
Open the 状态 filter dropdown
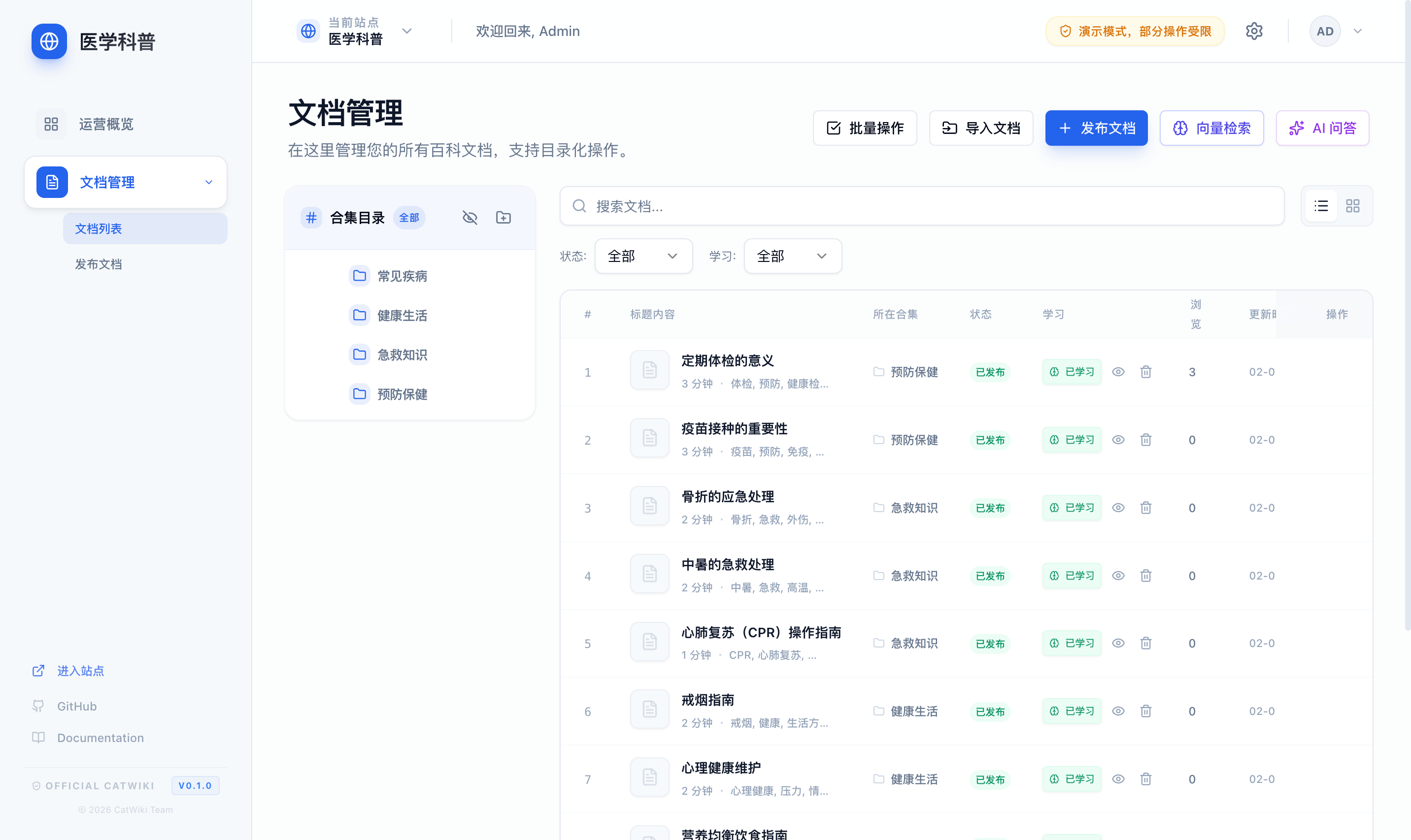click(643, 256)
